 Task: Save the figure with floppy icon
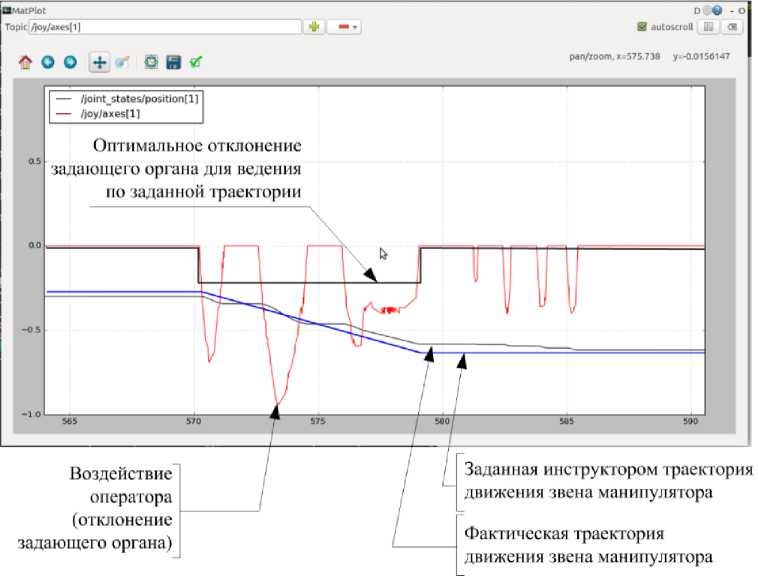click(174, 62)
